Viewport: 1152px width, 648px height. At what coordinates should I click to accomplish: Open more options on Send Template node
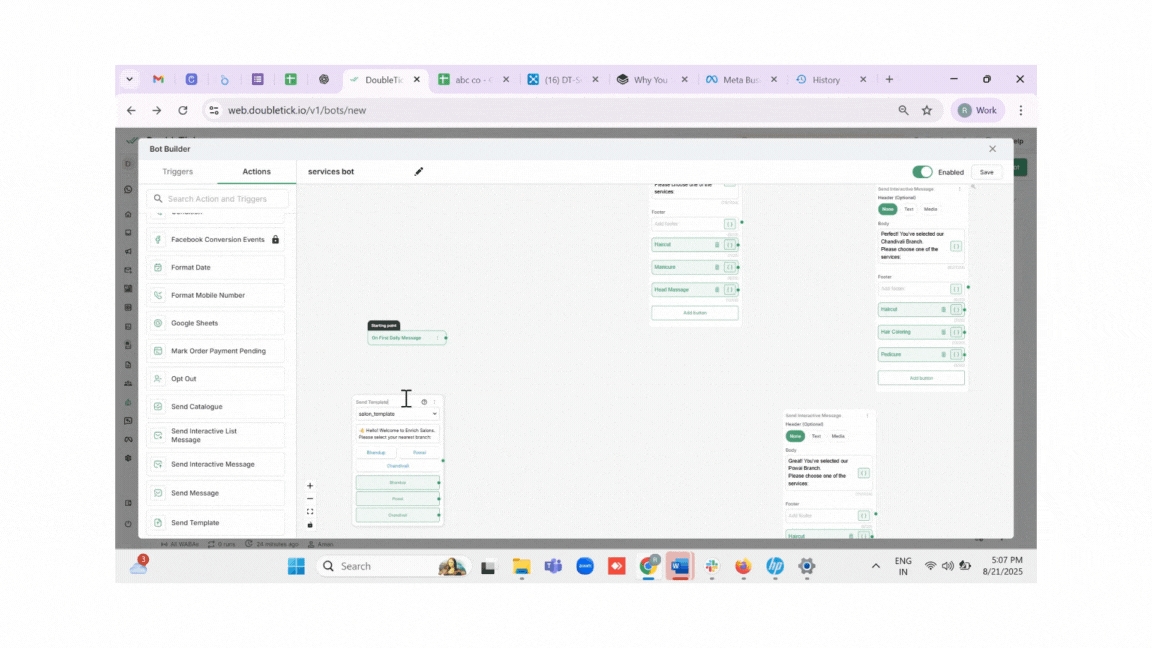[434, 402]
